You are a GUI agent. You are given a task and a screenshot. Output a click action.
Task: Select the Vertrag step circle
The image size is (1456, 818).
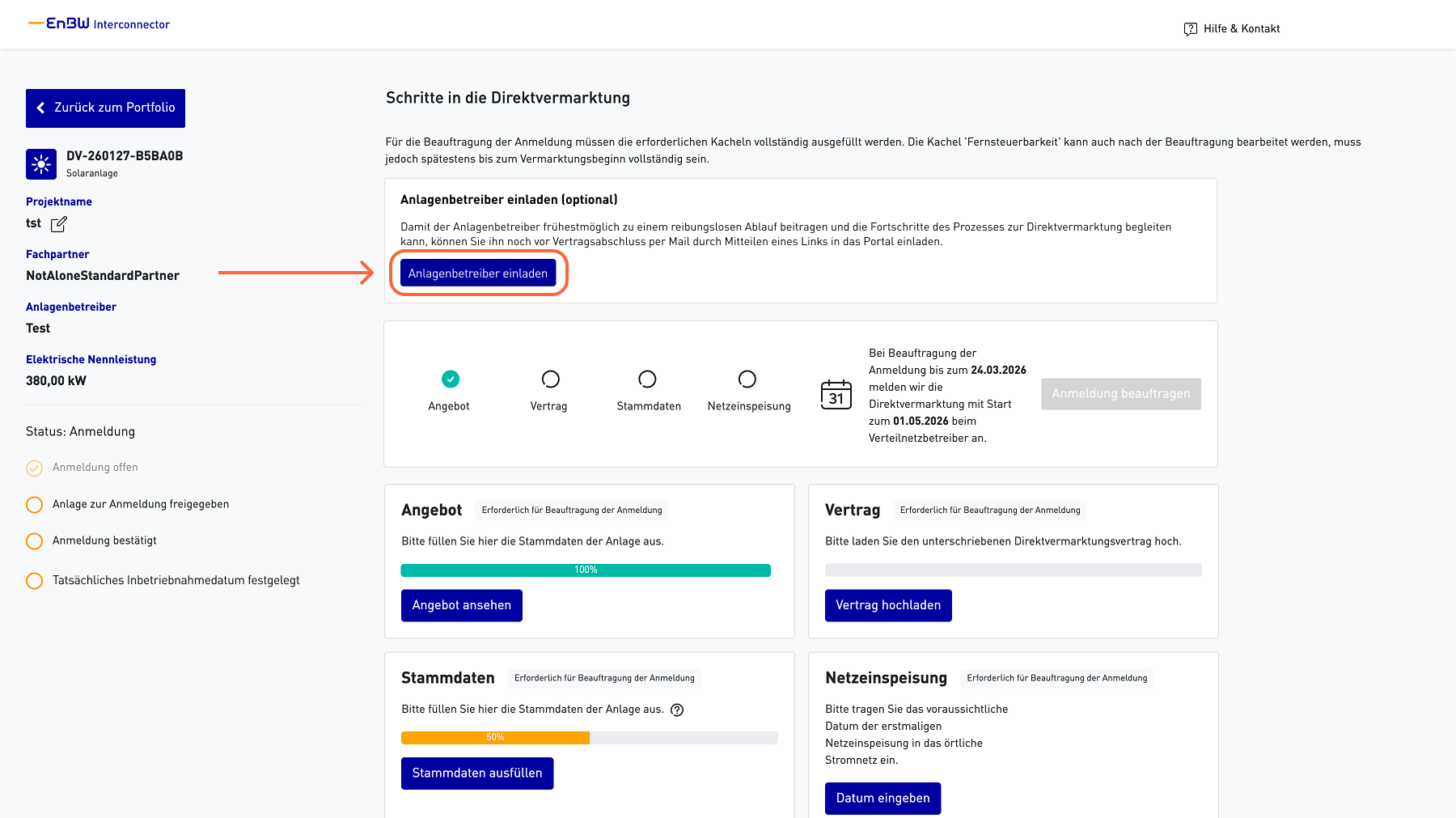pyautogui.click(x=550, y=379)
